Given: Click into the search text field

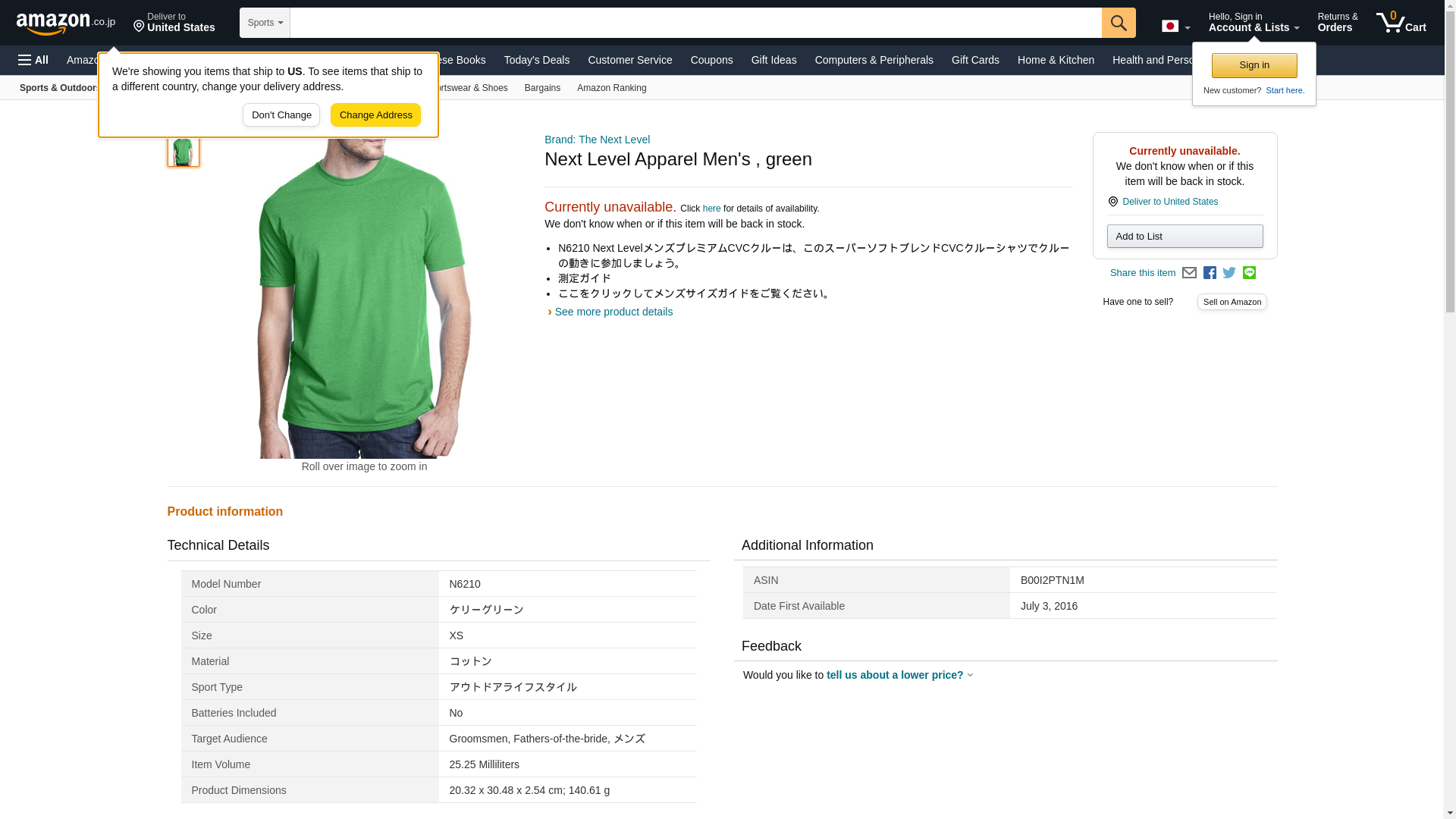Looking at the screenshot, I should (695, 23).
